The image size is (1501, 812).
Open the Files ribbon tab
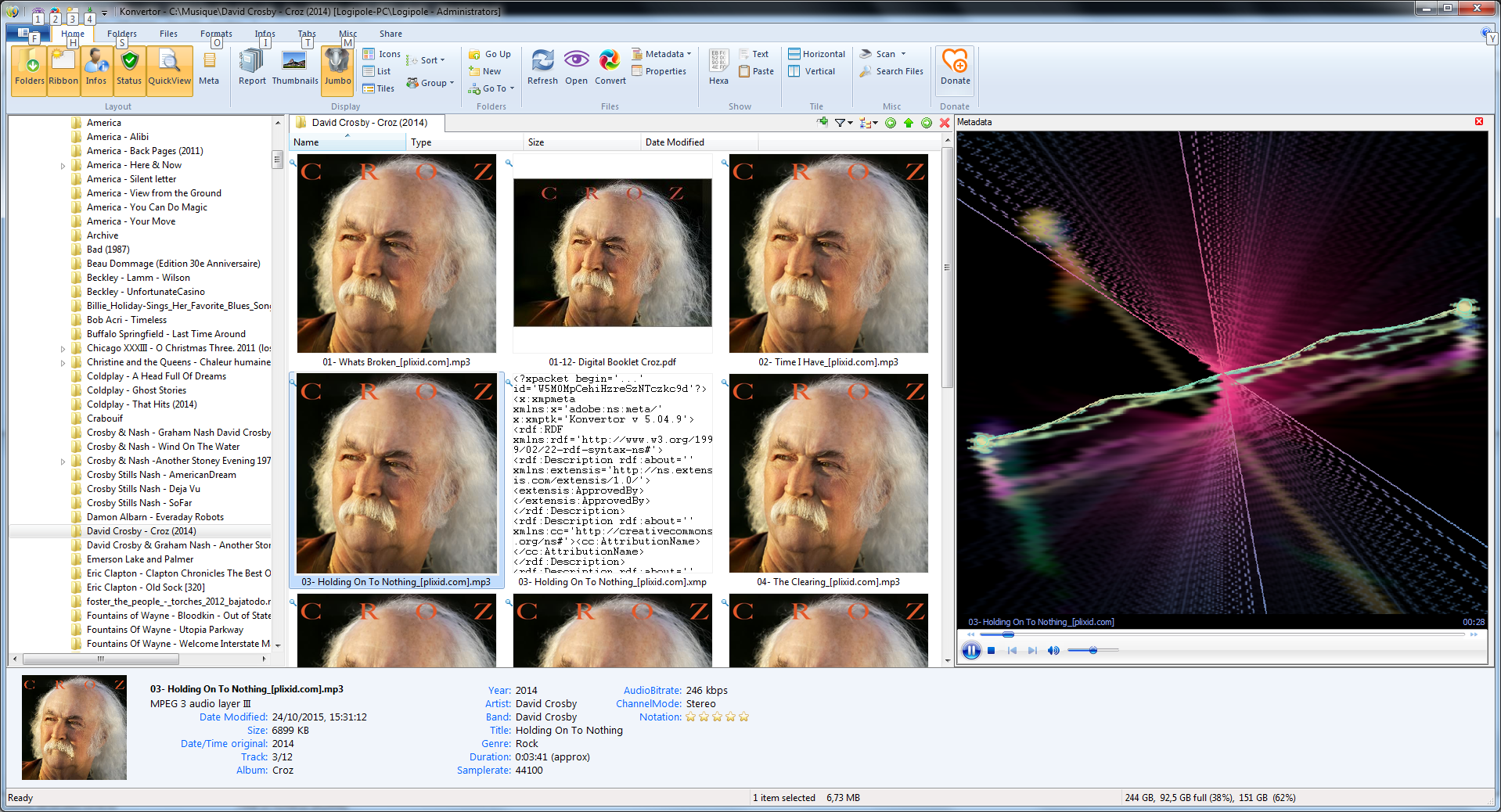(x=168, y=34)
